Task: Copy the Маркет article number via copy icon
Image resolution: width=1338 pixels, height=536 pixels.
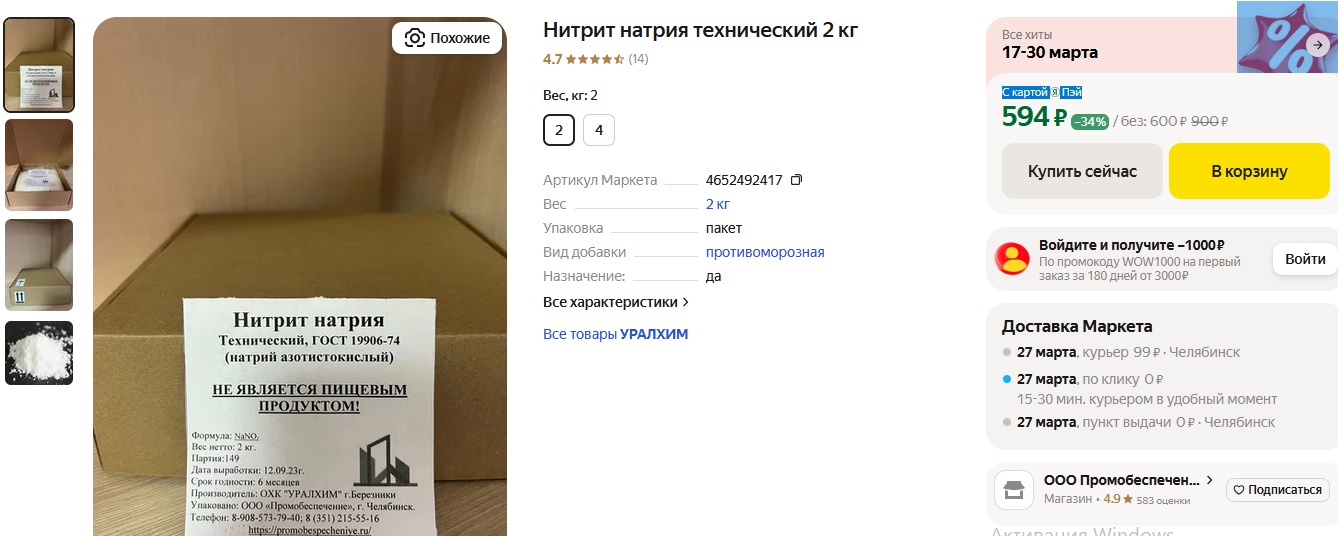Action: pos(796,180)
